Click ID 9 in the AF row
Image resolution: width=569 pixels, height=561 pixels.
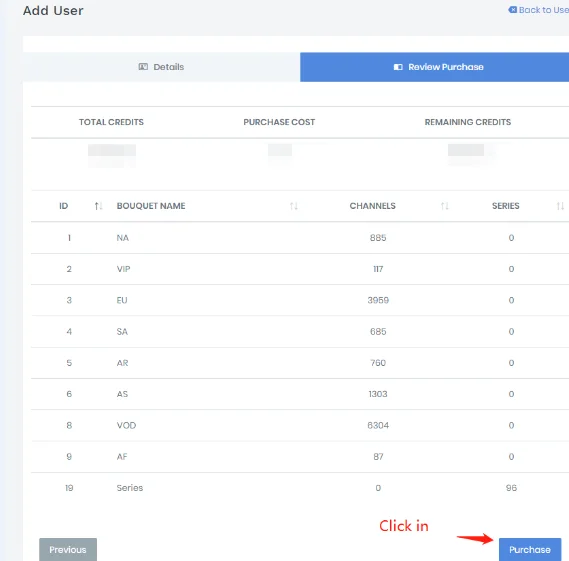[x=69, y=456]
